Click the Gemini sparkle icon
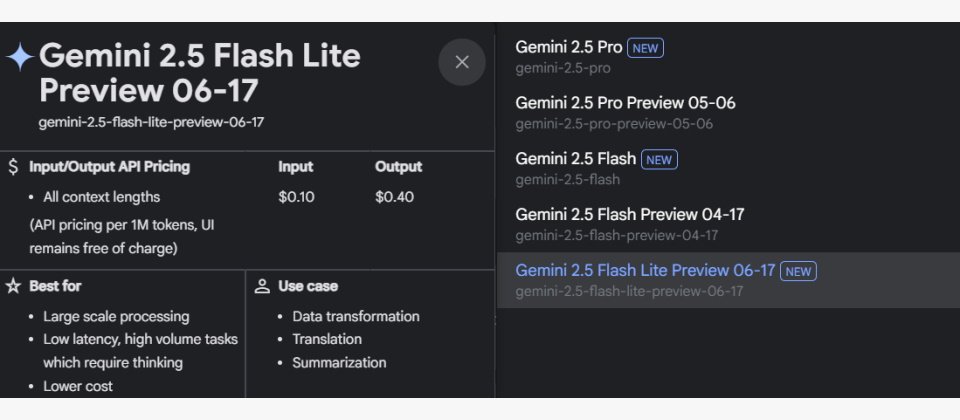 tap(19, 57)
